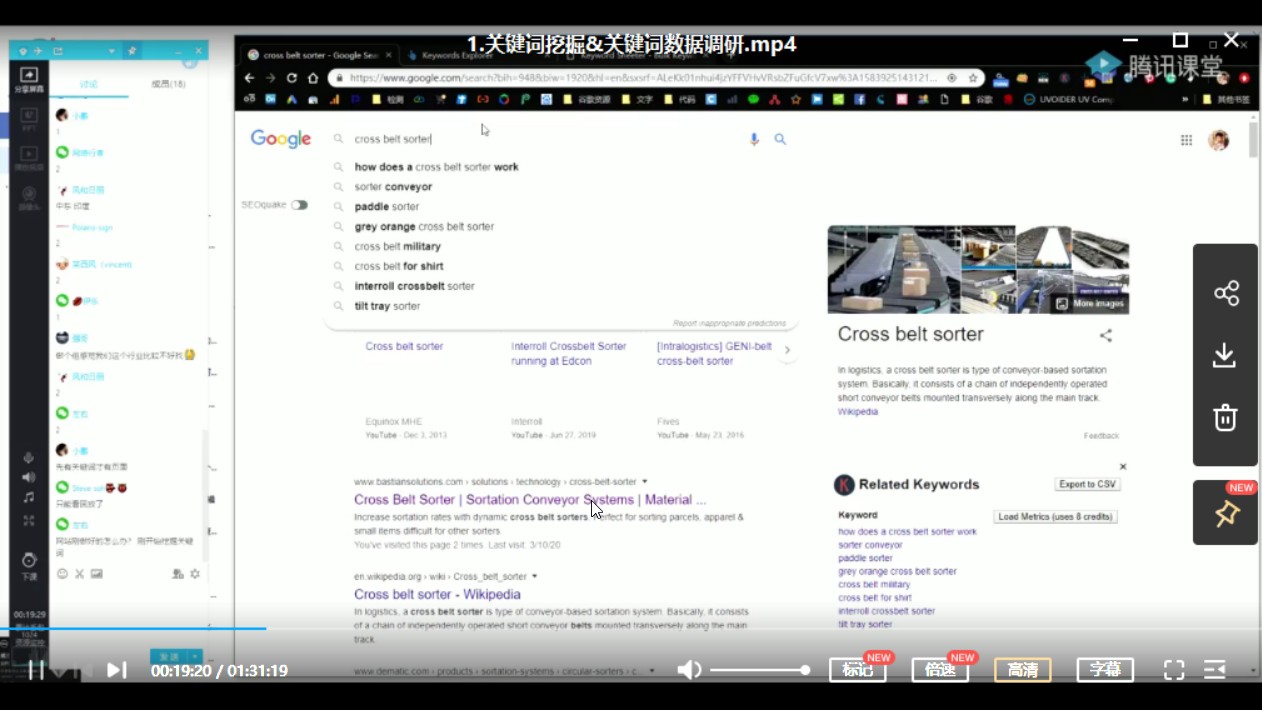Mute the player volume speaker icon
Screen dimensions: 1262x710
689,670
